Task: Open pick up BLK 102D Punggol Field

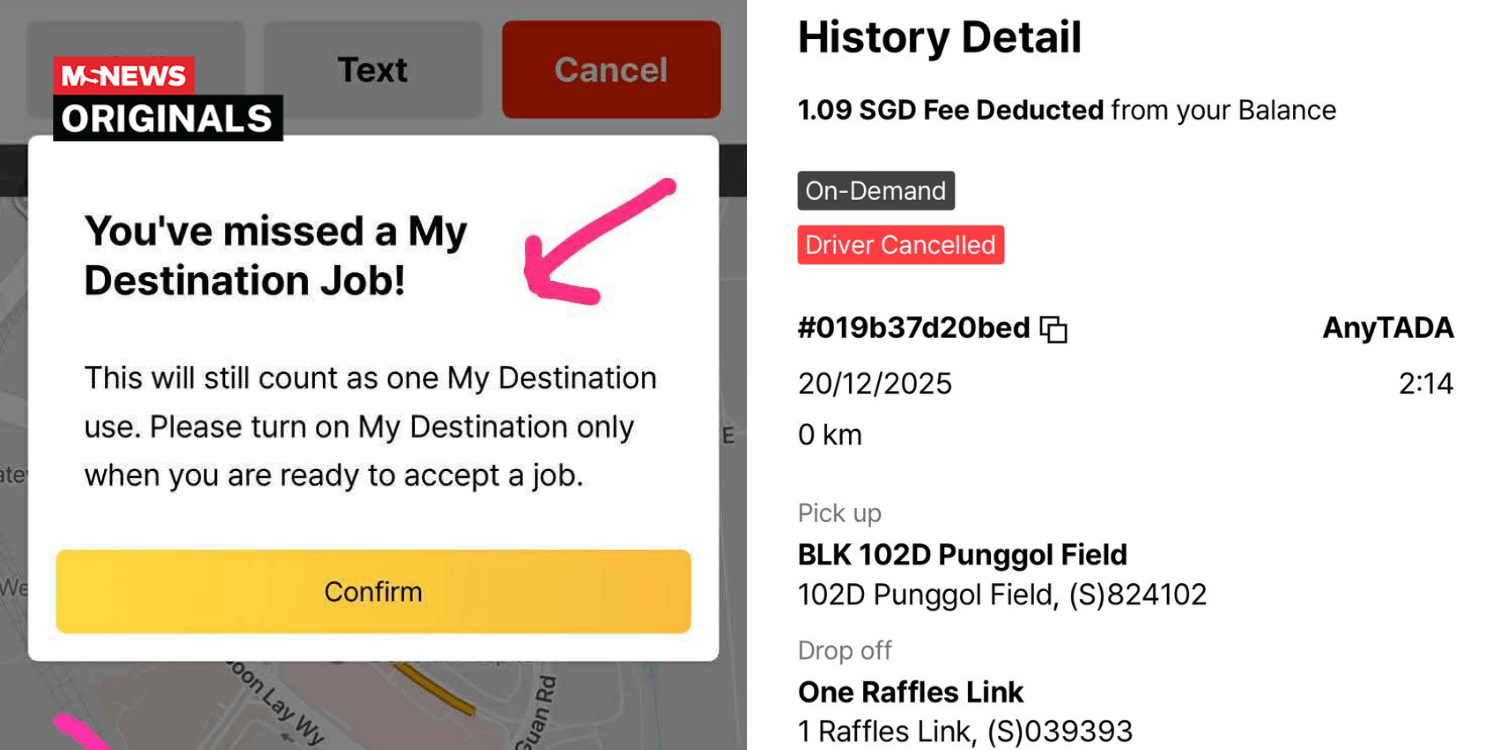Action: click(x=962, y=555)
